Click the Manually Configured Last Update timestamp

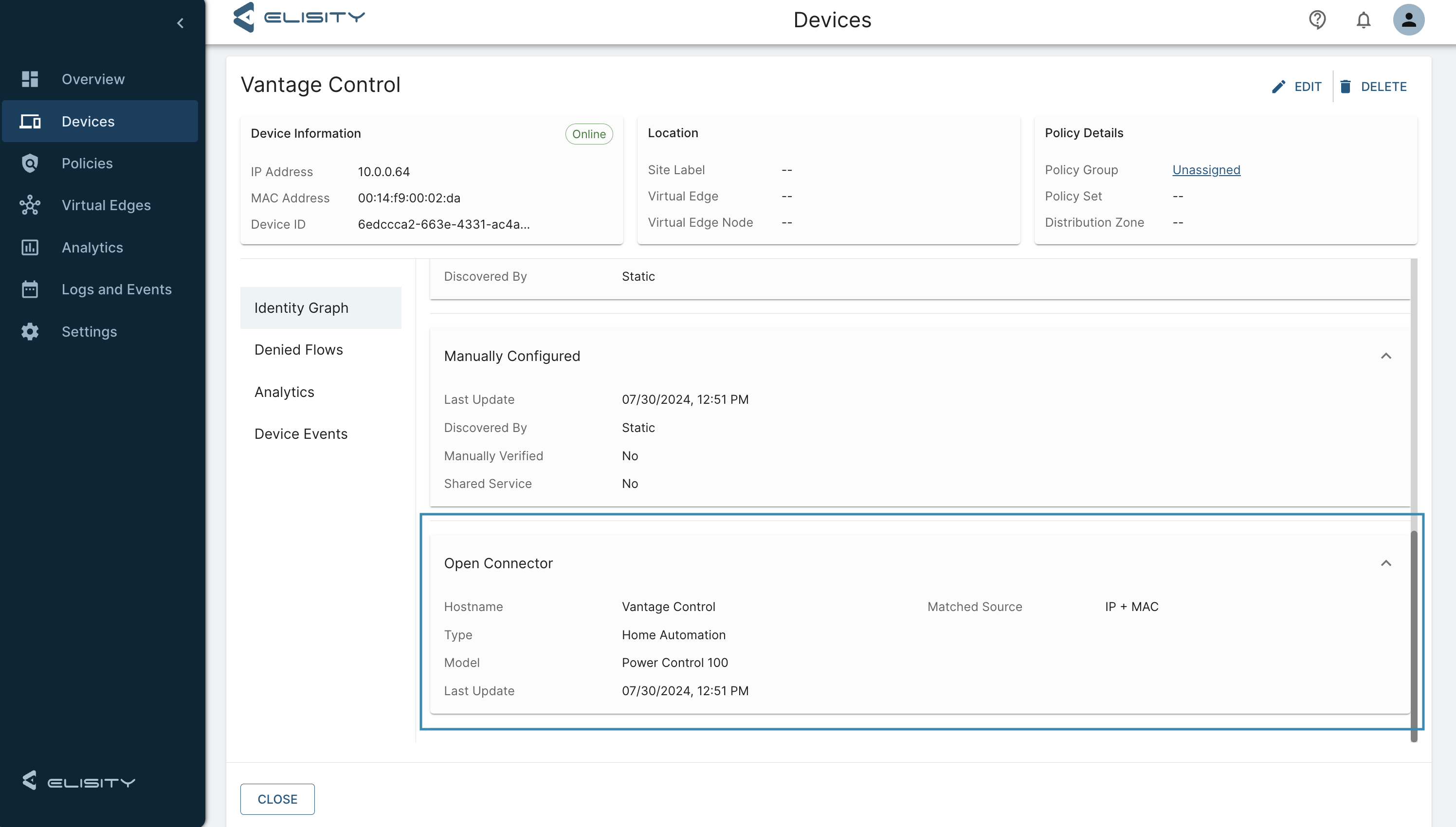[x=685, y=399]
